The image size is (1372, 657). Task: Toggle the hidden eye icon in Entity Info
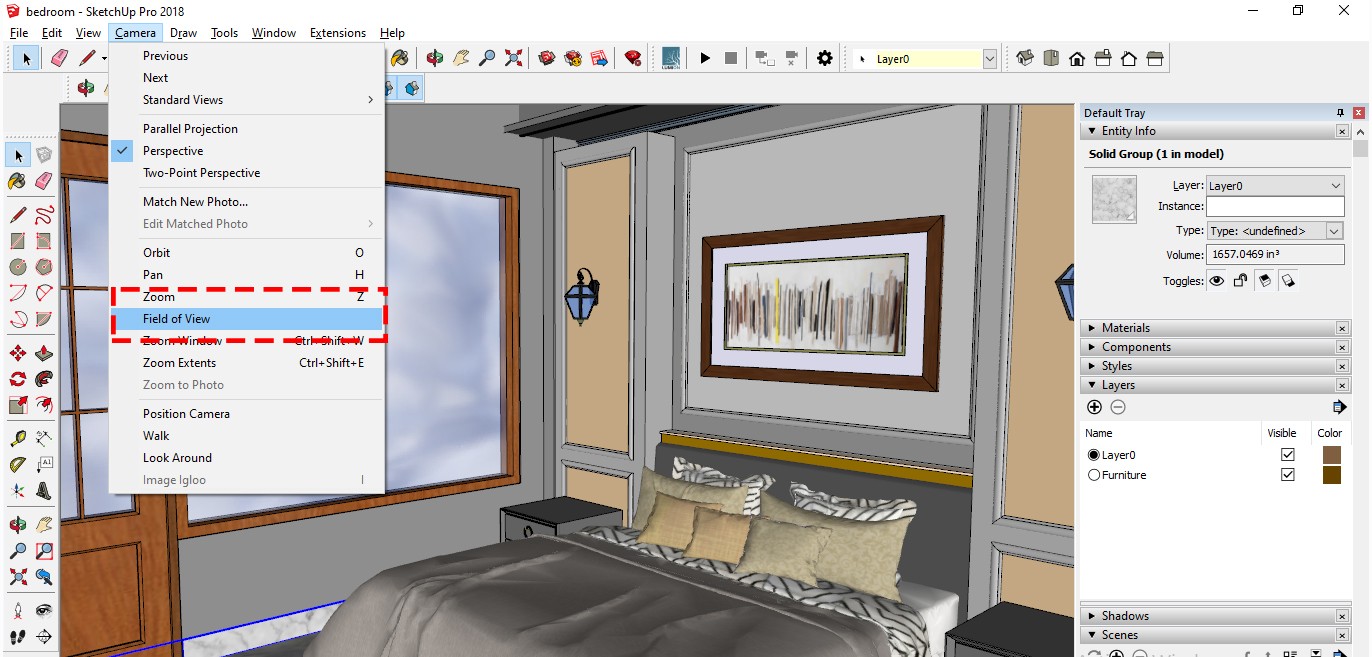click(x=1217, y=281)
